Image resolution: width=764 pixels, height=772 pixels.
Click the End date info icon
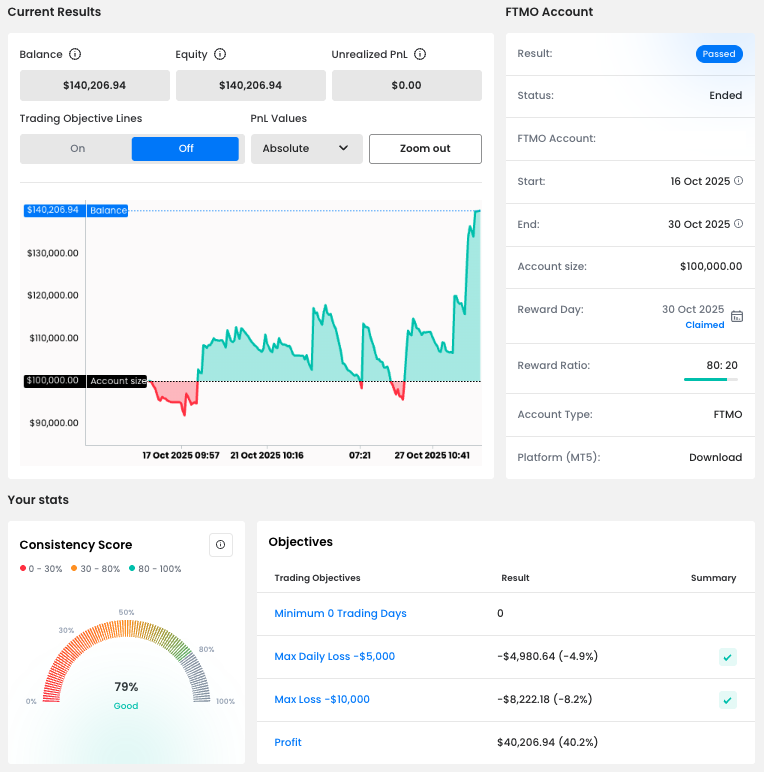739,224
